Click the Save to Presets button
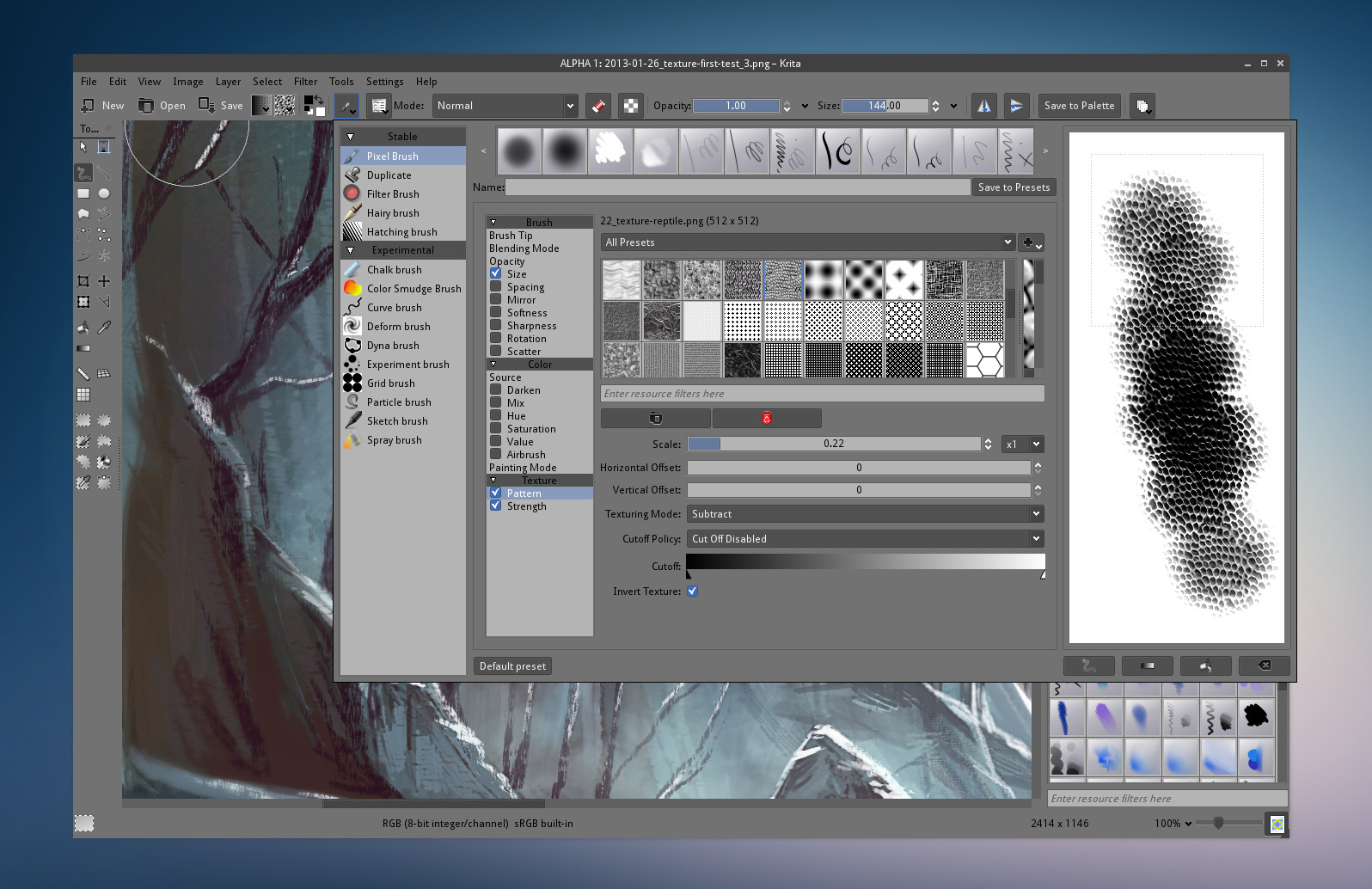 [x=1014, y=187]
